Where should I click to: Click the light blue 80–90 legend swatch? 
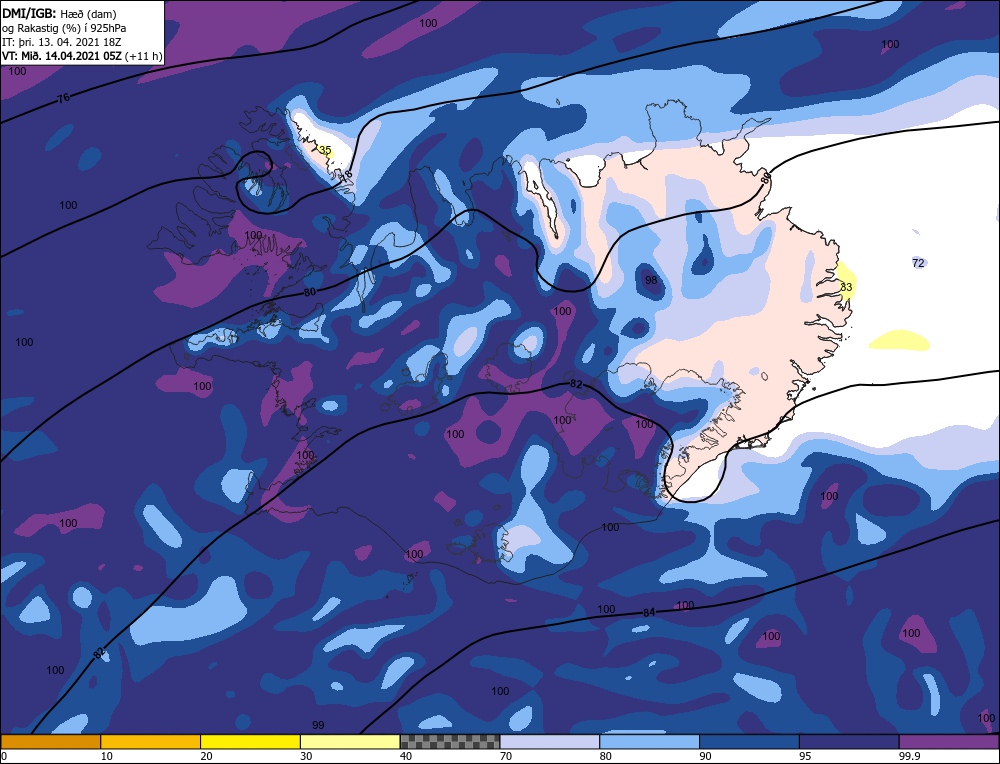tap(649, 742)
